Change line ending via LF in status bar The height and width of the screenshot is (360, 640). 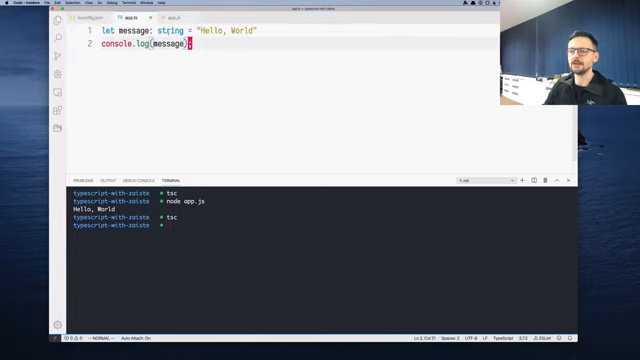(485, 338)
